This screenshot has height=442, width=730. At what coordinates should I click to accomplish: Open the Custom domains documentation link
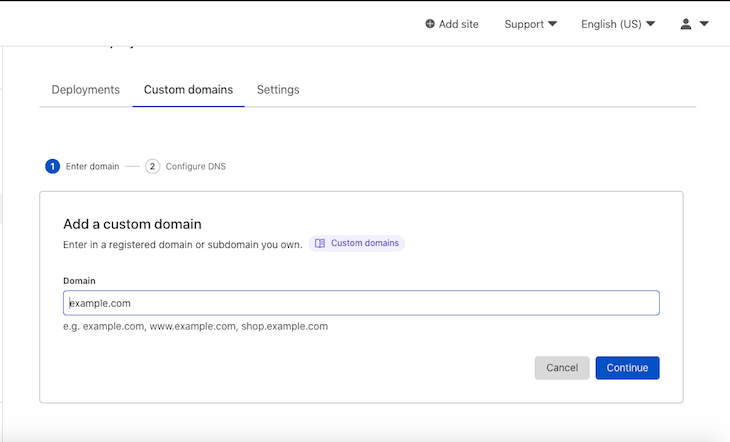click(357, 244)
